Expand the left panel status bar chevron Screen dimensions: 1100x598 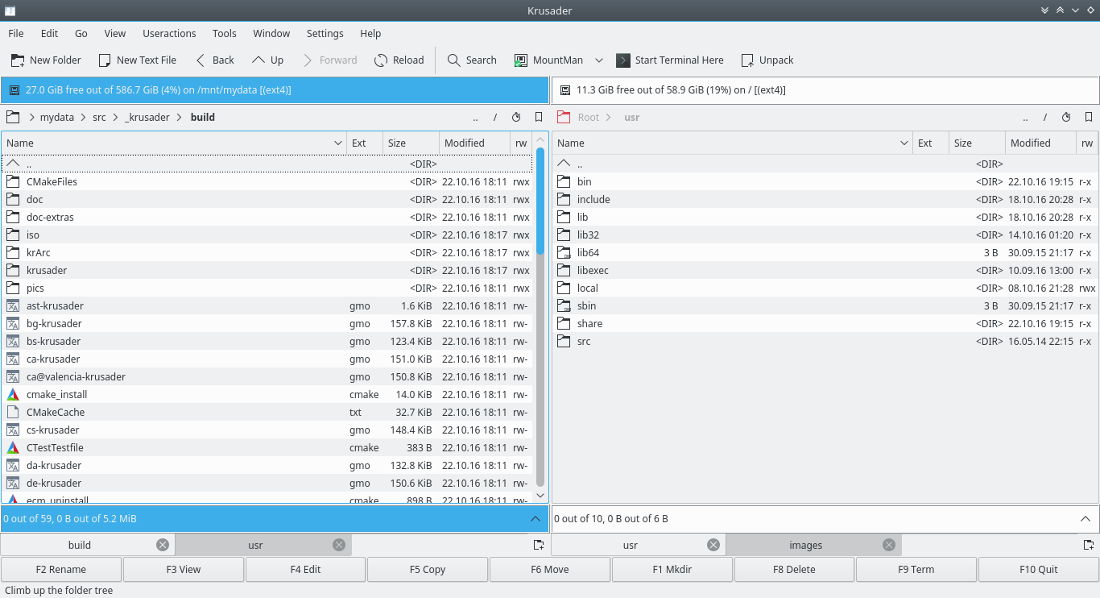coord(535,519)
